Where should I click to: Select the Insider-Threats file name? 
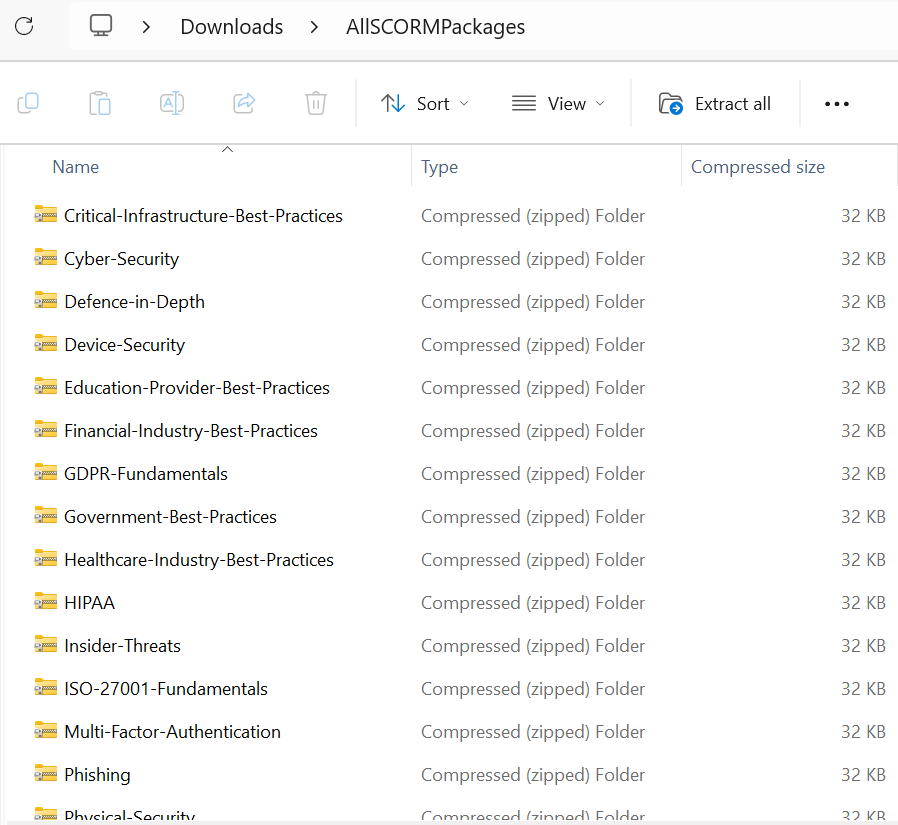point(123,645)
